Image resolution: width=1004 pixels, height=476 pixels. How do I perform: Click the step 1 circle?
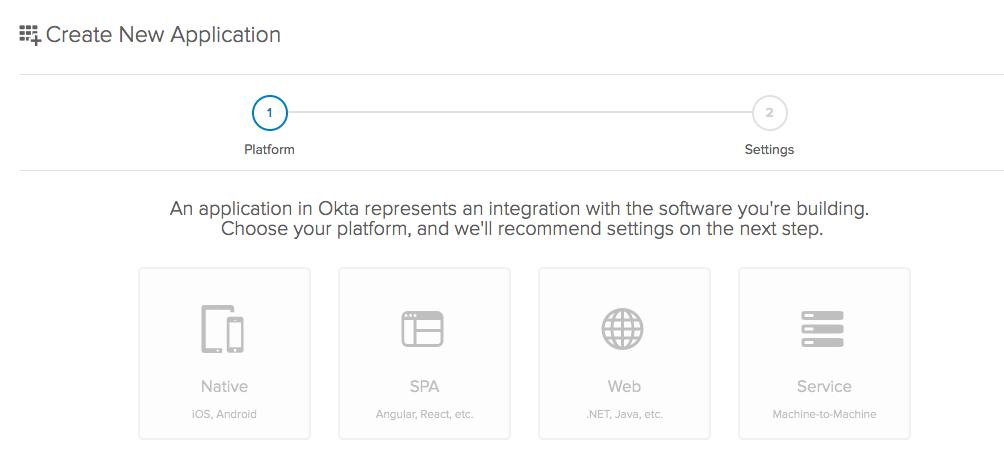pos(270,113)
